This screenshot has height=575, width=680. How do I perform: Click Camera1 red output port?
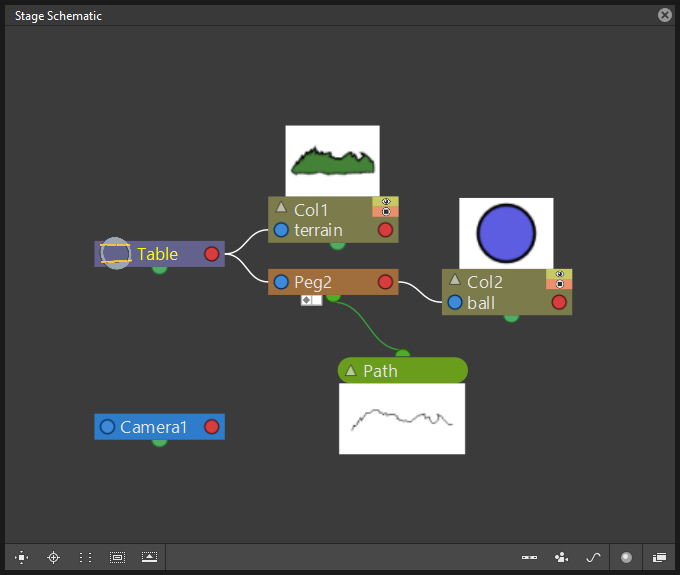tap(212, 427)
